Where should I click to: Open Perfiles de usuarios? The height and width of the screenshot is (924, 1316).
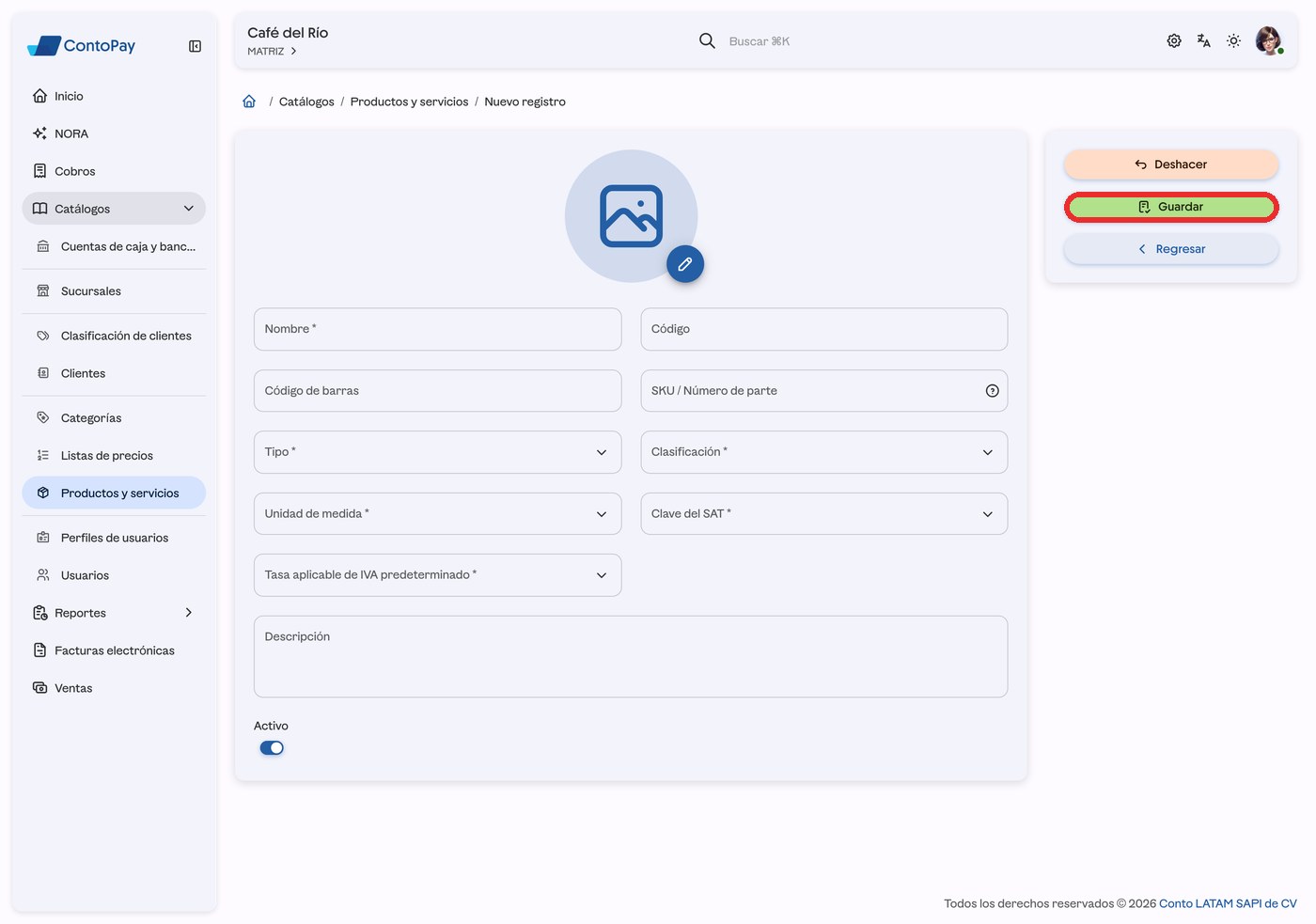pyautogui.click(x=114, y=538)
